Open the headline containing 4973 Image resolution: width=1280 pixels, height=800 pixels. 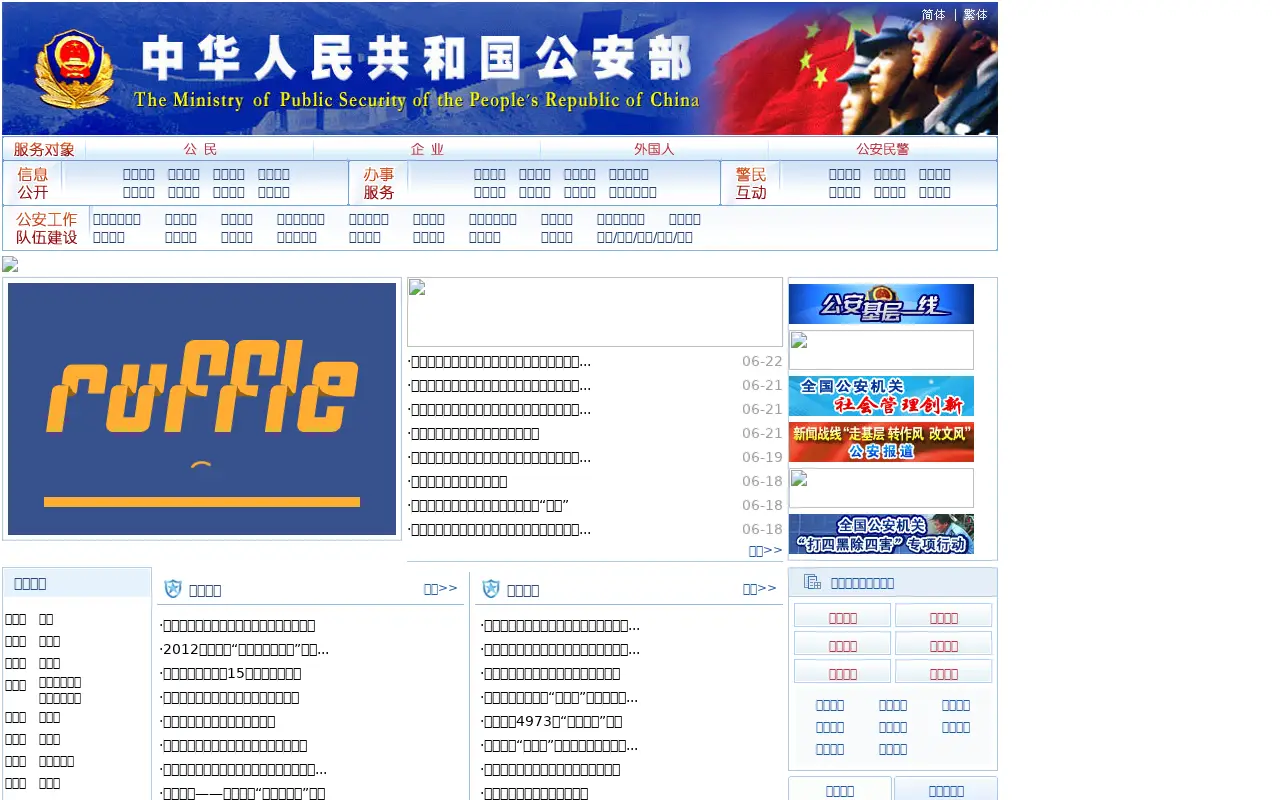551,722
